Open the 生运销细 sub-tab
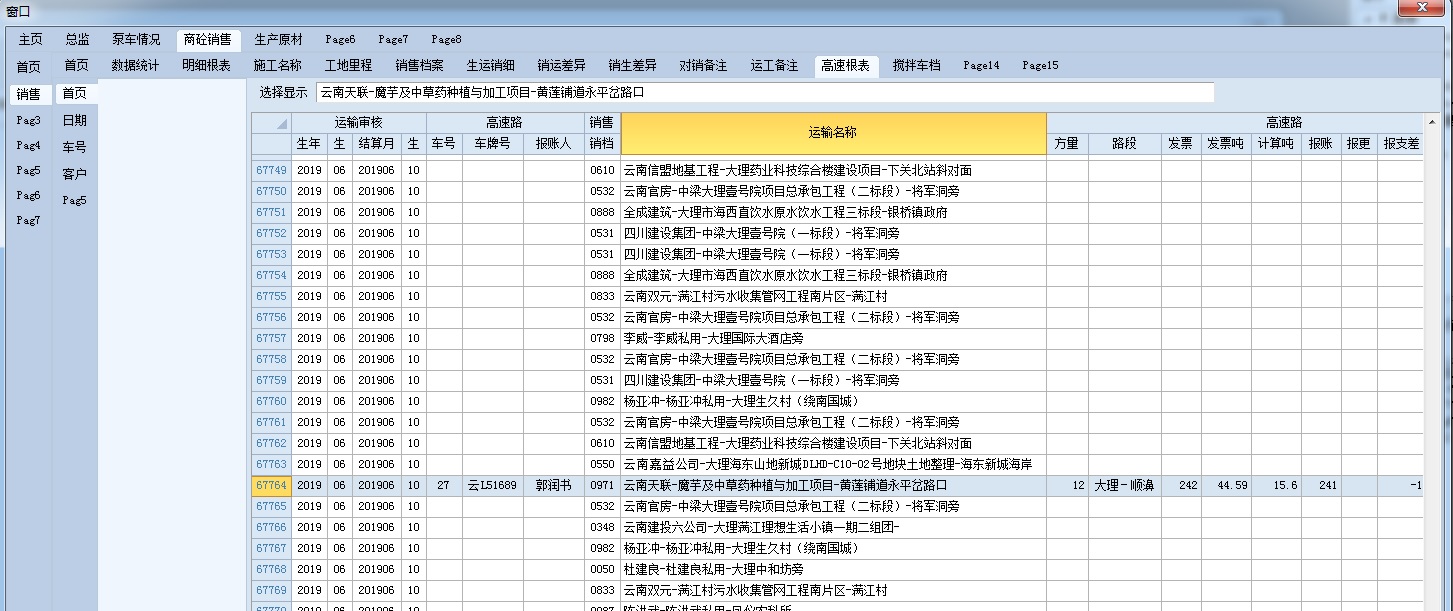The width and height of the screenshot is (1453, 611). coord(490,66)
